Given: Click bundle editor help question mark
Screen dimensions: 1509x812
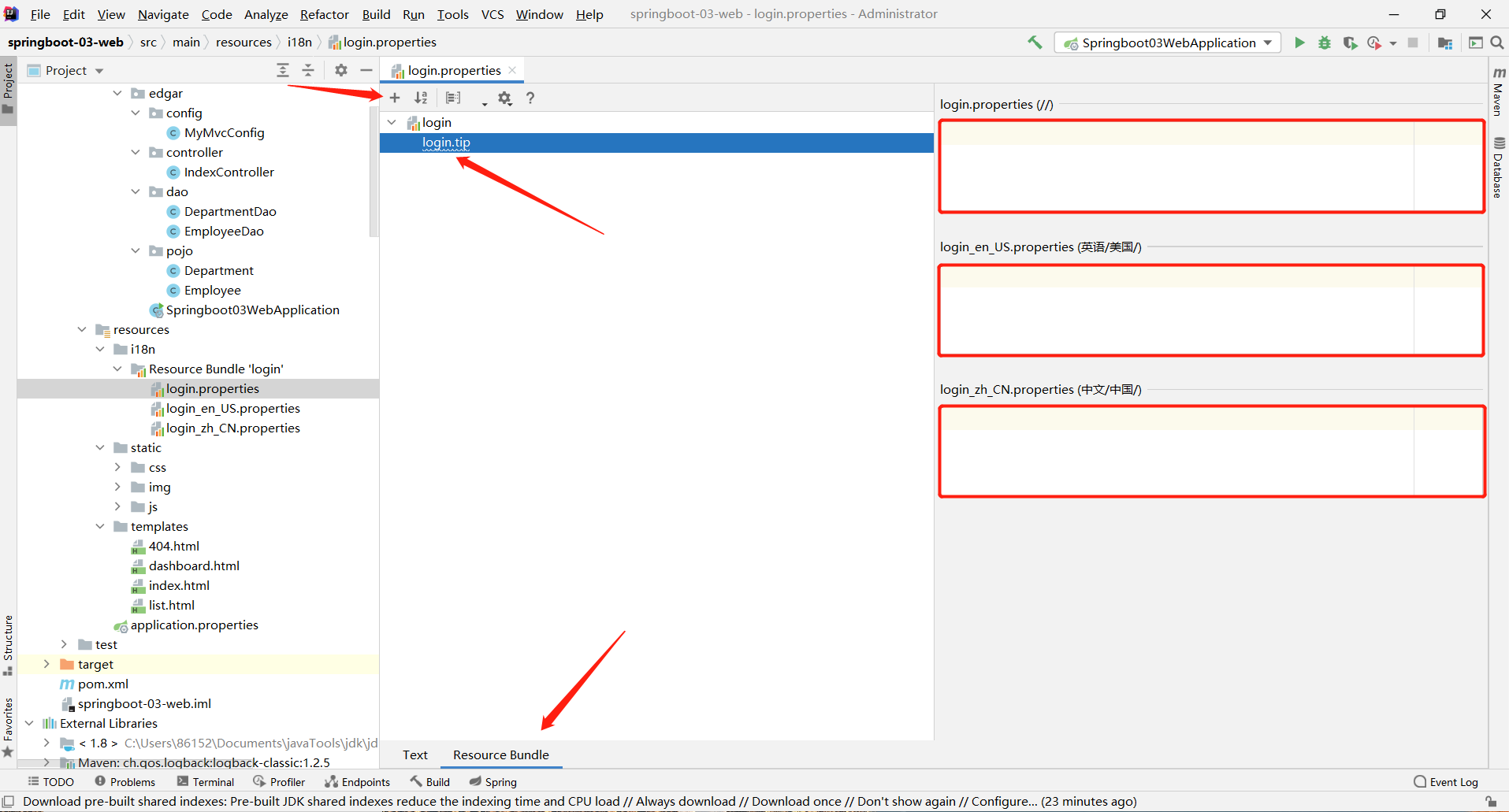Looking at the screenshot, I should click(x=530, y=98).
